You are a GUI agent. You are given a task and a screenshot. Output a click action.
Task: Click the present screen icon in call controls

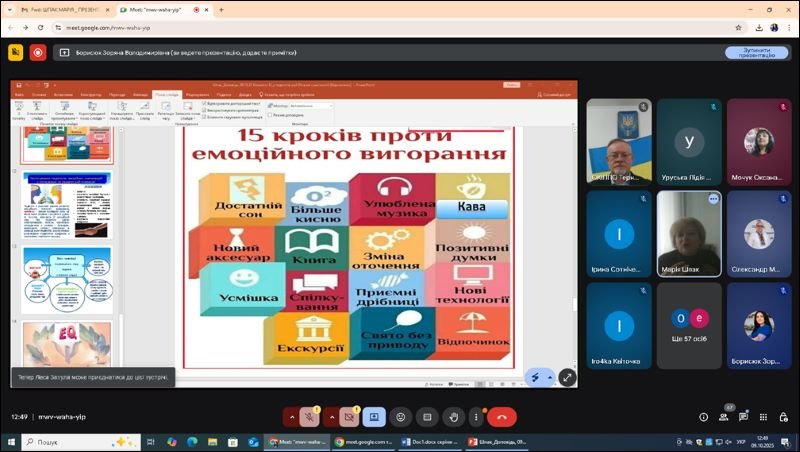click(374, 416)
